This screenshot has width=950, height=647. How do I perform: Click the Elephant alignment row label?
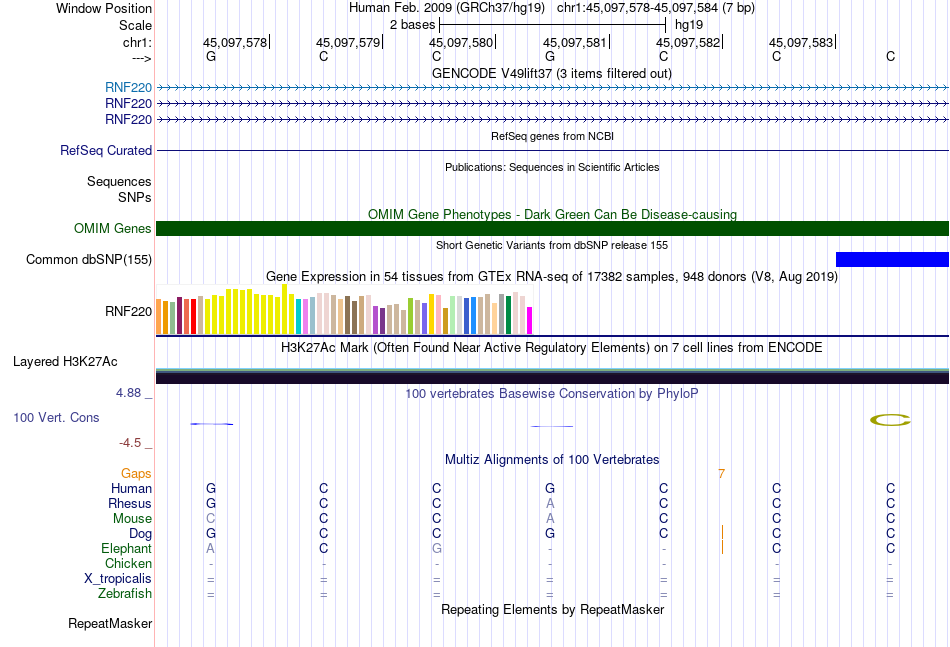[x=126, y=548]
